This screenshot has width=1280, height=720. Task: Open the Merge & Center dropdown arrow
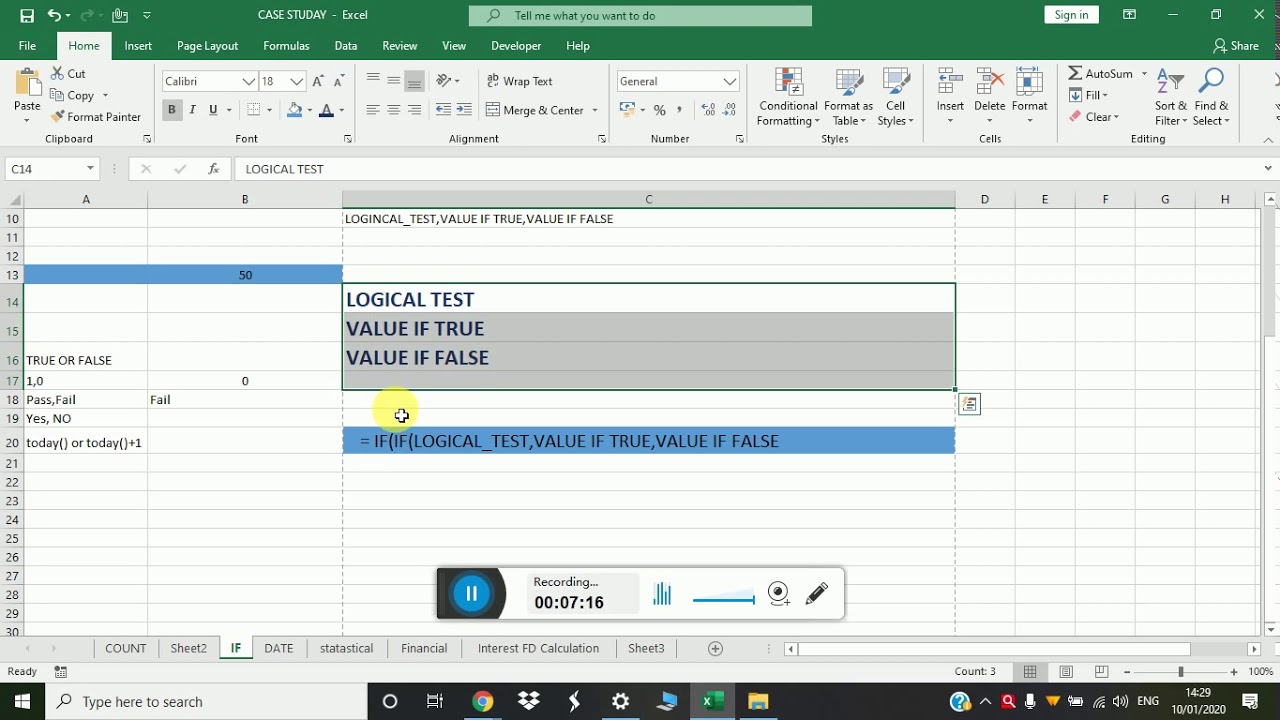[595, 110]
